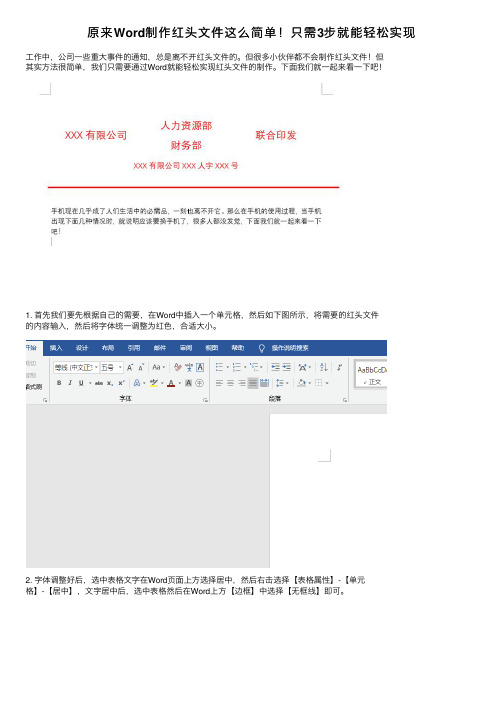Toggle underline formatting button
Screen dimensions: 504x713
click(81, 383)
